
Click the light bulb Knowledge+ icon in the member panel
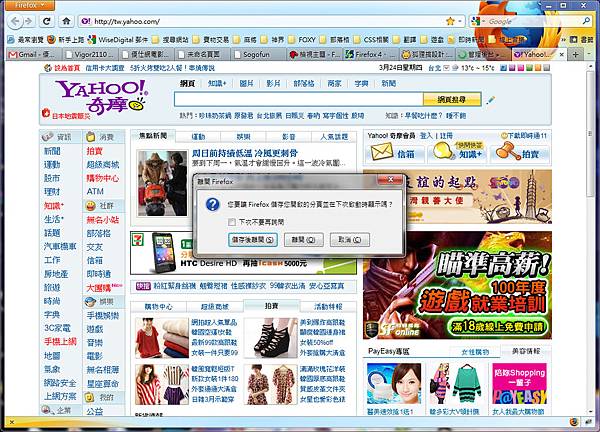[442, 151]
